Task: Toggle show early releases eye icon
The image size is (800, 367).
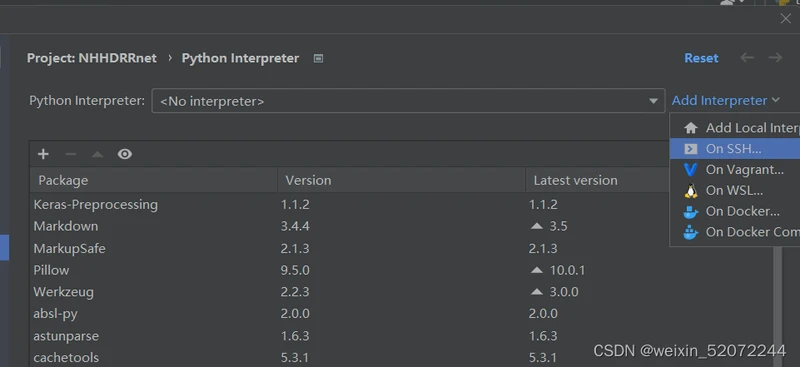Action: 125,154
